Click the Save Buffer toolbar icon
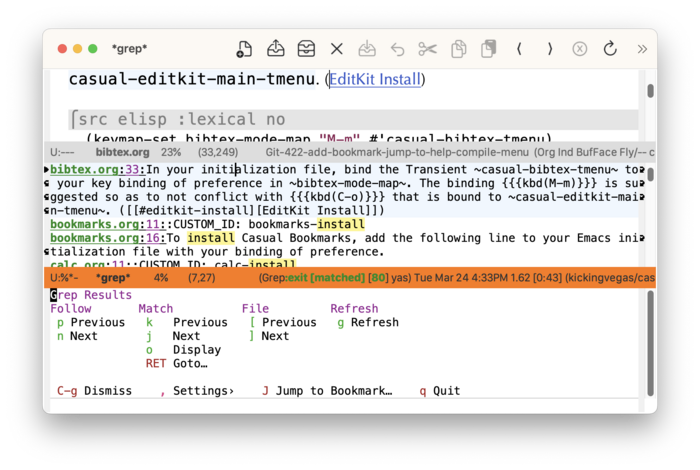The height and width of the screenshot is (470, 700). (367, 49)
